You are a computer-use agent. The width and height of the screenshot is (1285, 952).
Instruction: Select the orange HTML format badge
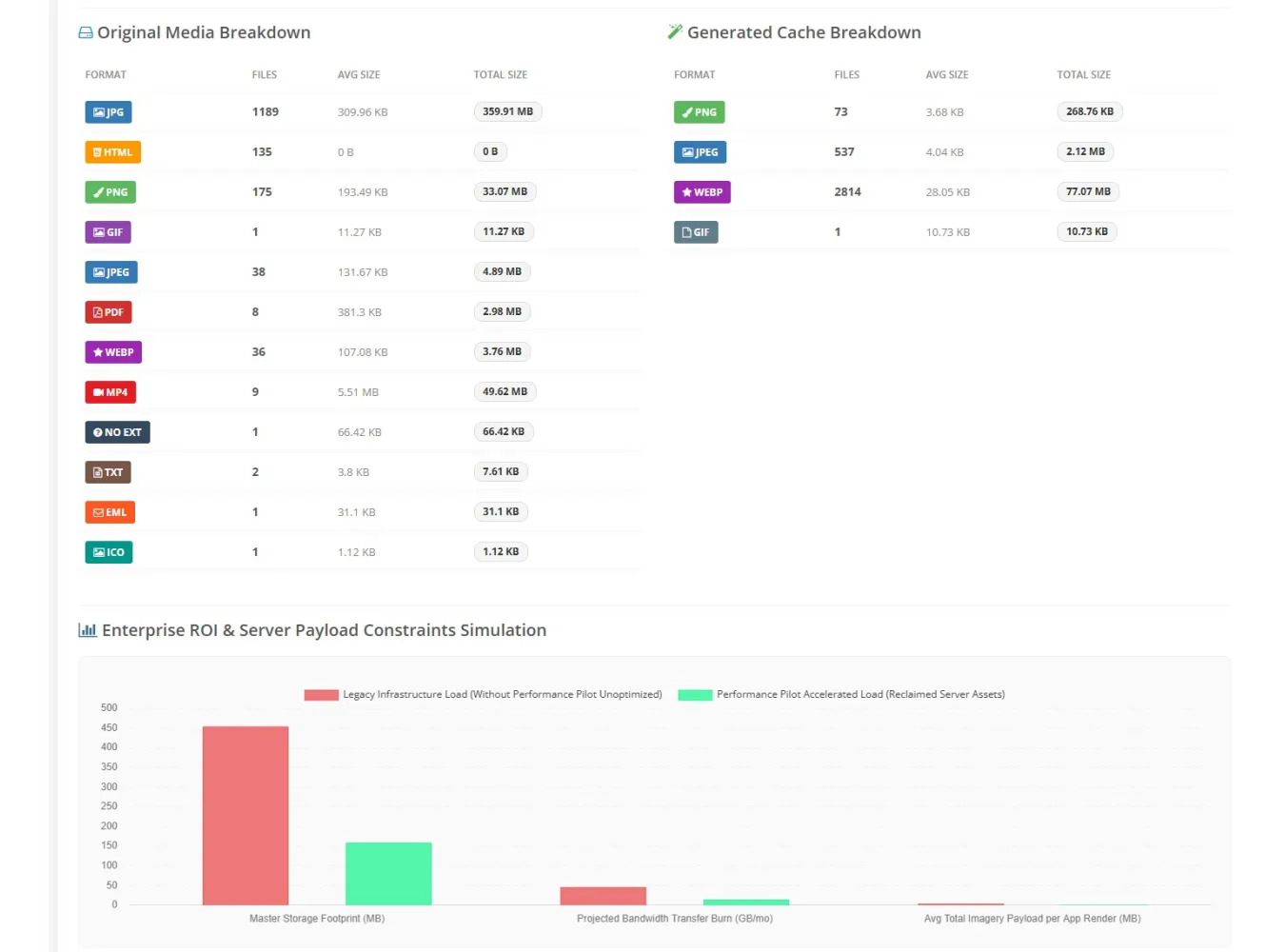tap(112, 152)
